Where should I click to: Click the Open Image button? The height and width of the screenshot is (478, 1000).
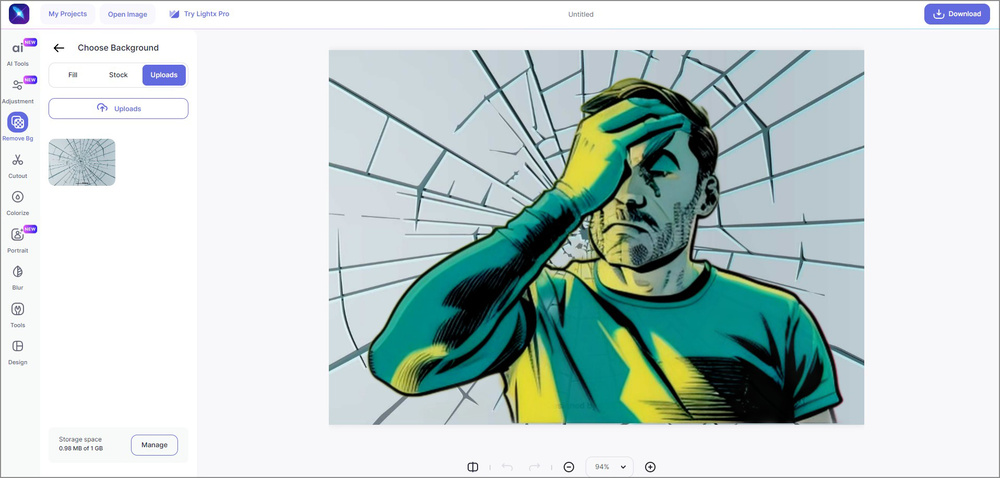[x=128, y=14]
